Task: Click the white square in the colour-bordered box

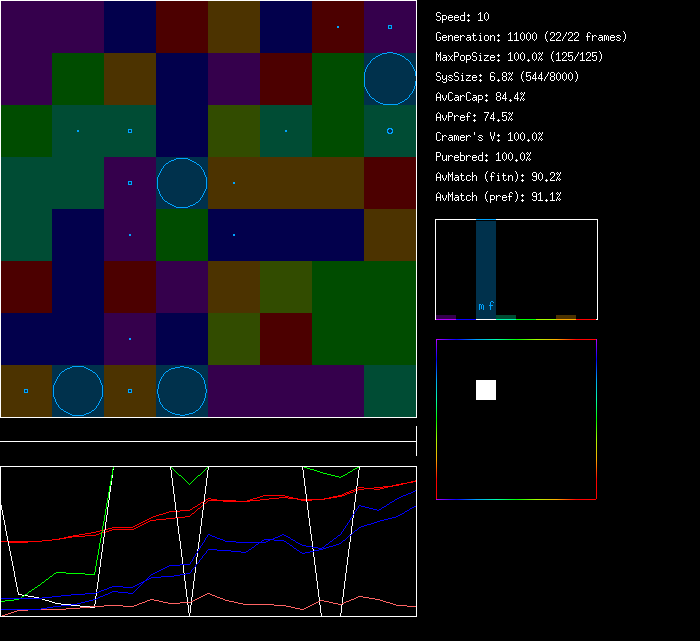Action: (486, 390)
